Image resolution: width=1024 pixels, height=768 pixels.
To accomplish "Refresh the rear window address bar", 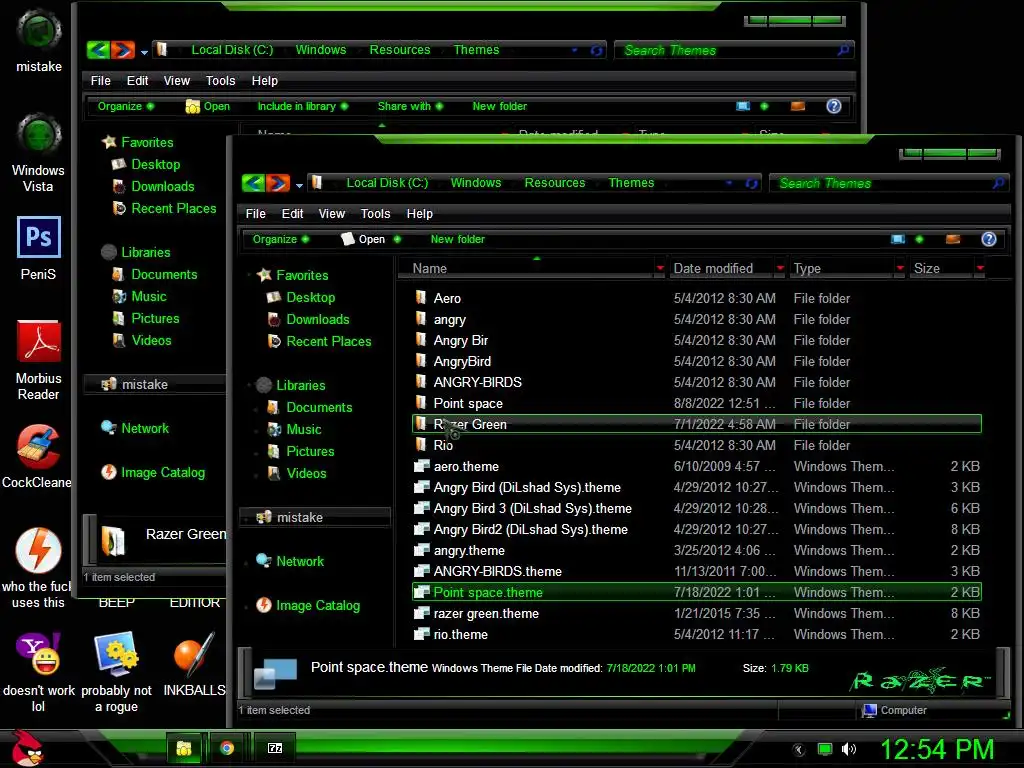I will click(x=596, y=50).
